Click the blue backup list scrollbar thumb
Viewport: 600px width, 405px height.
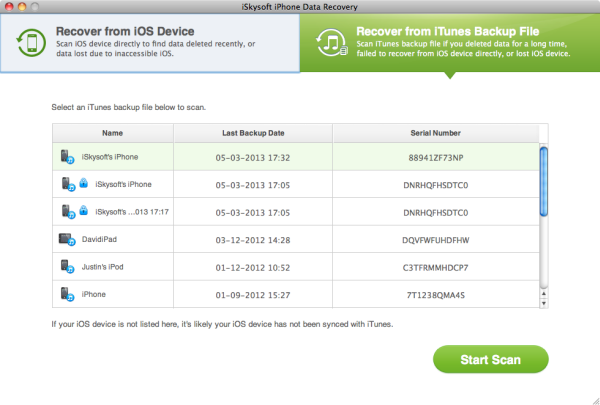point(543,182)
